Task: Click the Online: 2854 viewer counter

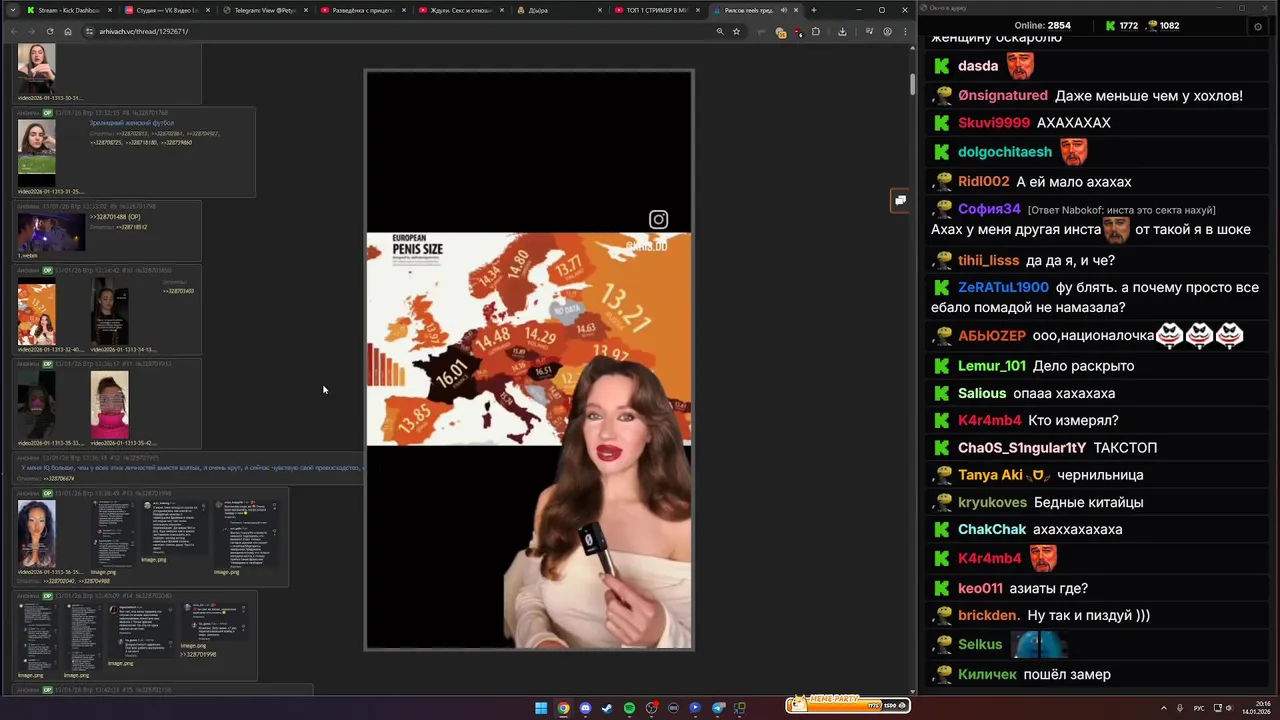Action: (x=1042, y=26)
